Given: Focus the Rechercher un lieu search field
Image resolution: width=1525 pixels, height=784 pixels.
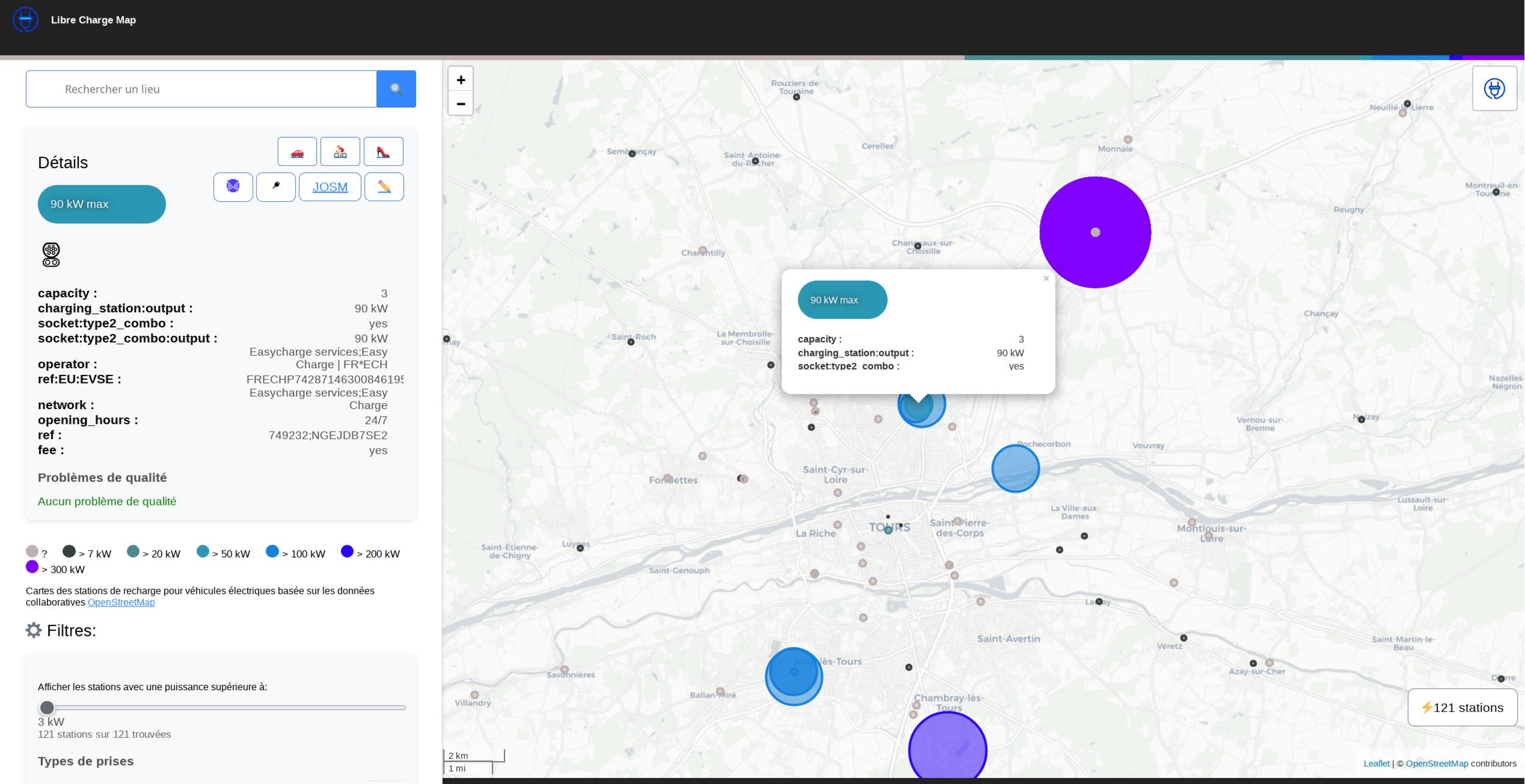Looking at the screenshot, I should tap(201, 89).
